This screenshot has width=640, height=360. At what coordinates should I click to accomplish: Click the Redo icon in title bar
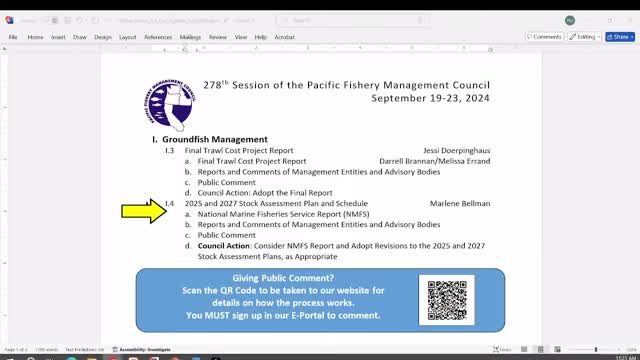(95, 20)
